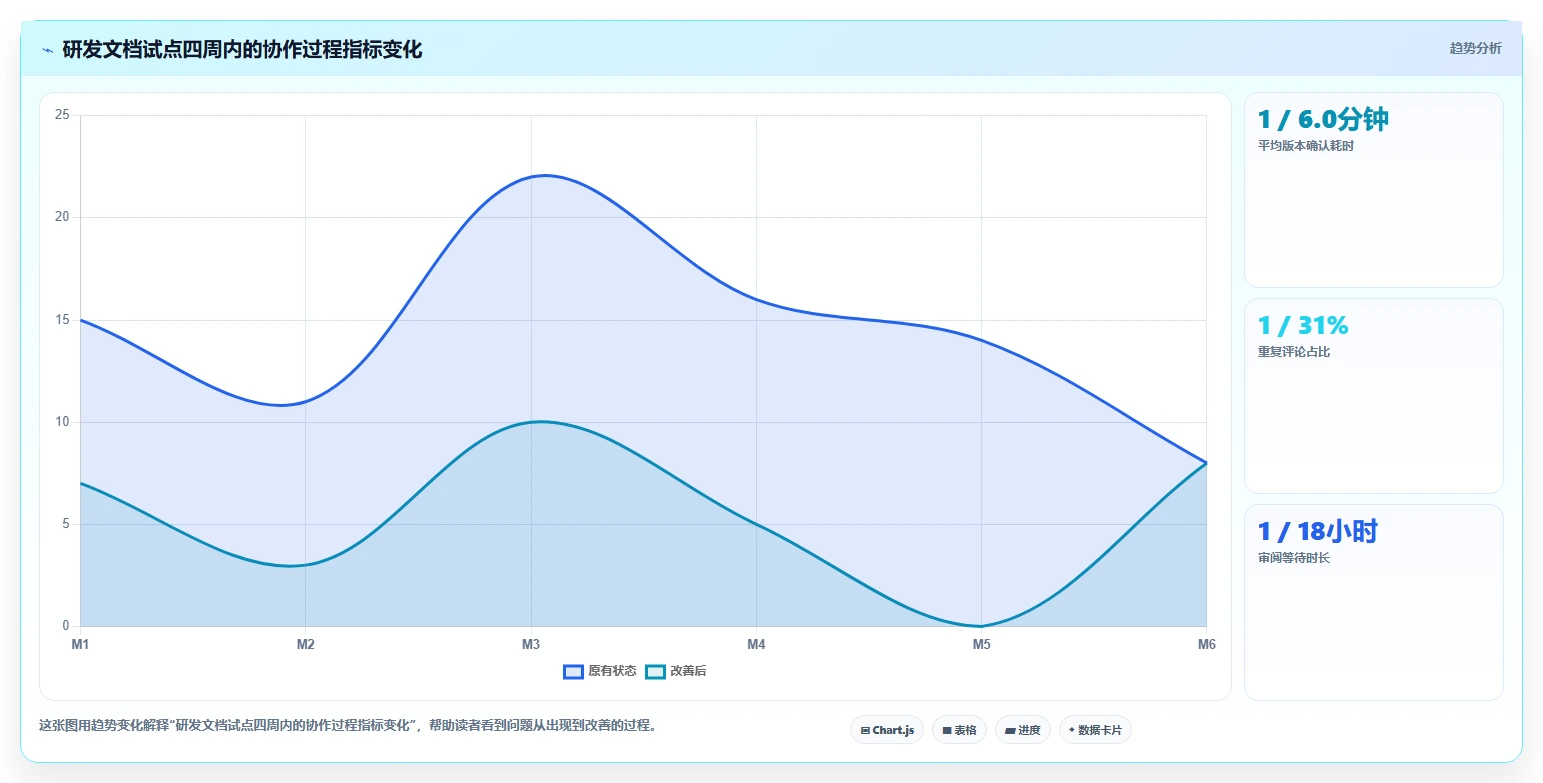Click the M4 x-axis label
1543x783 pixels.
click(x=756, y=645)
